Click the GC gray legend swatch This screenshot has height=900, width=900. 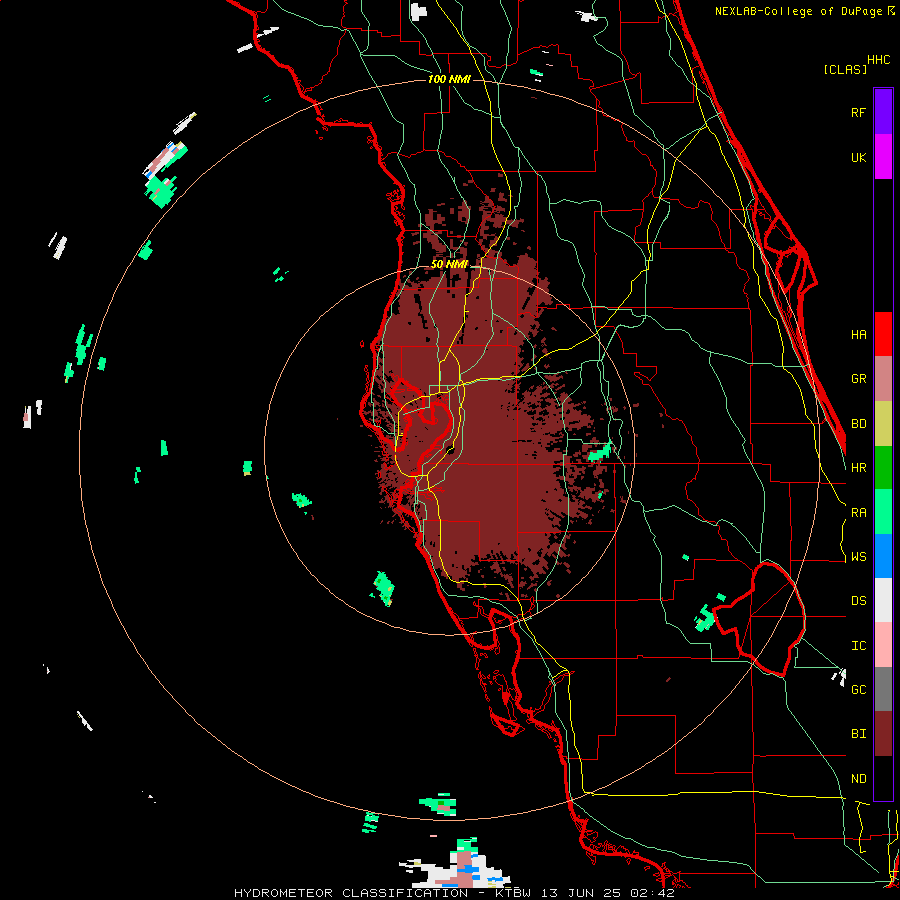tap(883, 689)
